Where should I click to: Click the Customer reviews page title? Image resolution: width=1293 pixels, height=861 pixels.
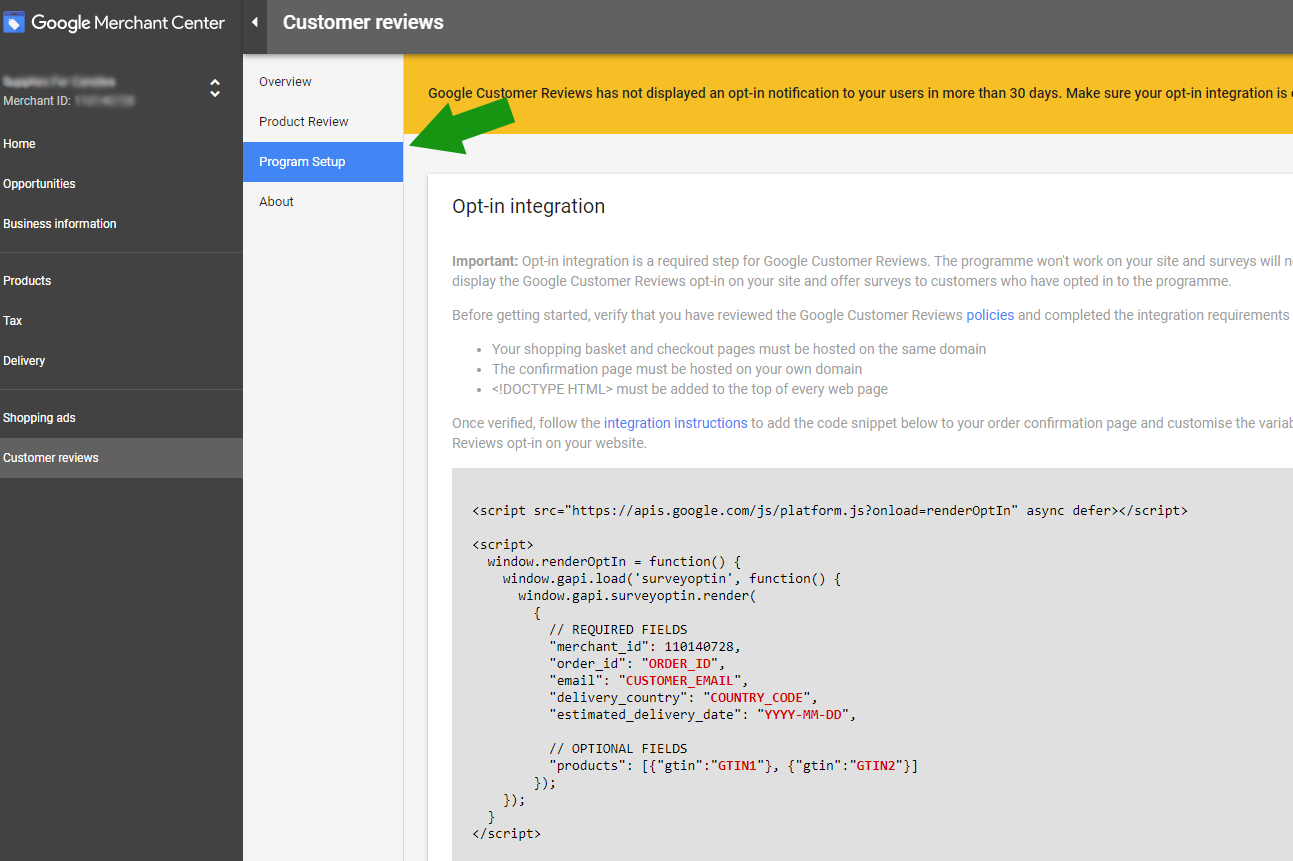click(x=363, y=22)
